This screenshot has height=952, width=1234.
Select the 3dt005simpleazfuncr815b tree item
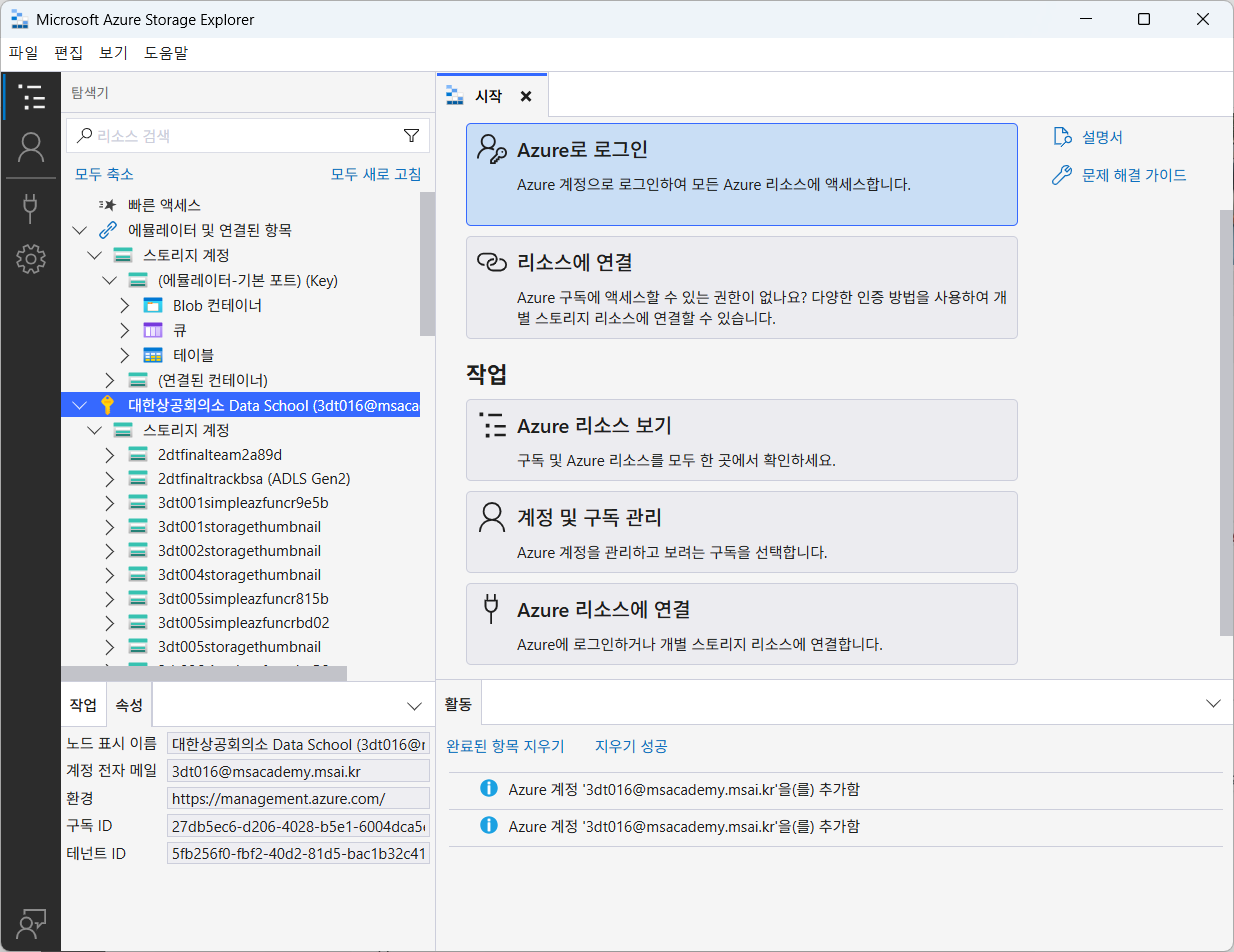point(243,598)
